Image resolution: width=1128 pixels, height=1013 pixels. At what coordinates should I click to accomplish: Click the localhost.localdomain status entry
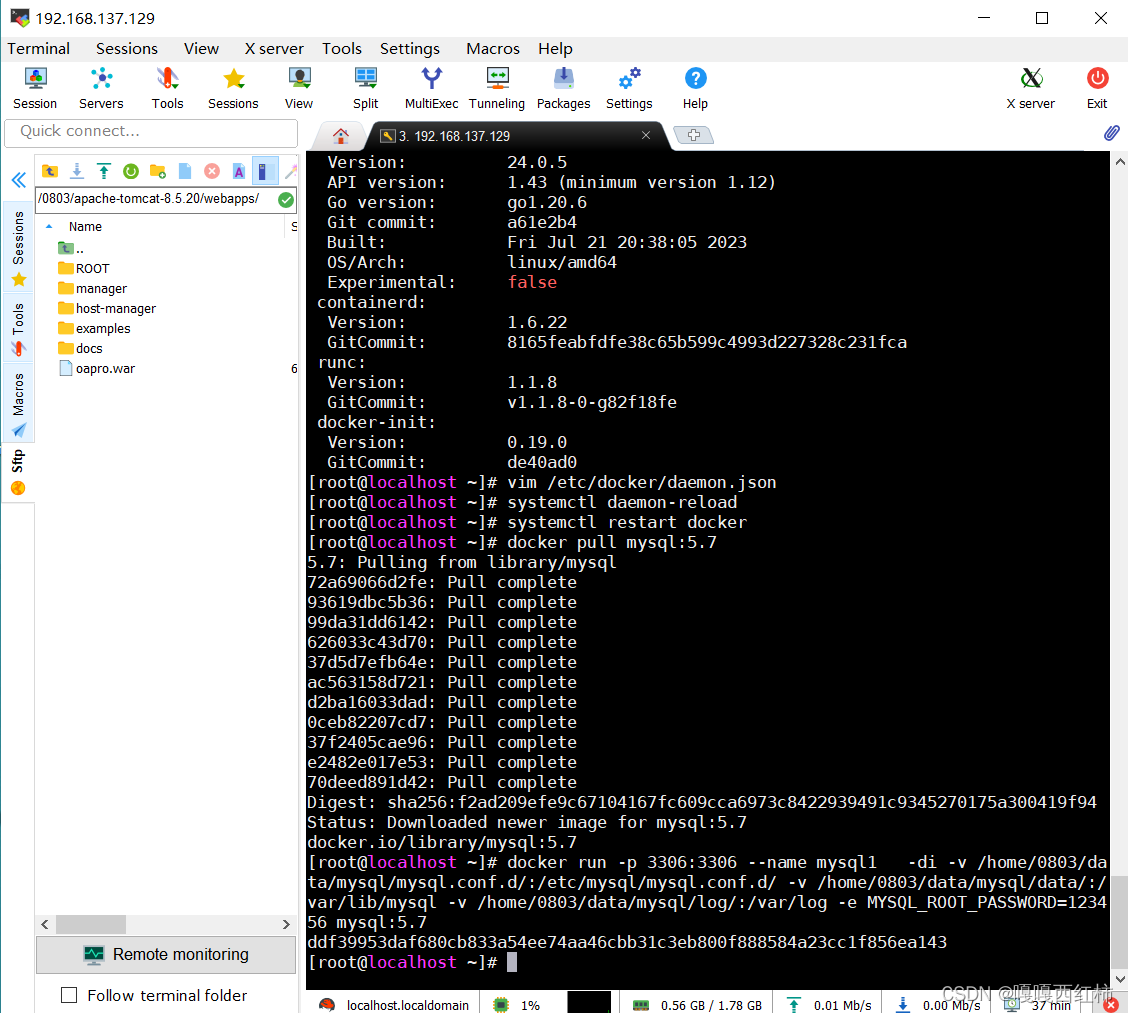click(x=396, y=1005)
